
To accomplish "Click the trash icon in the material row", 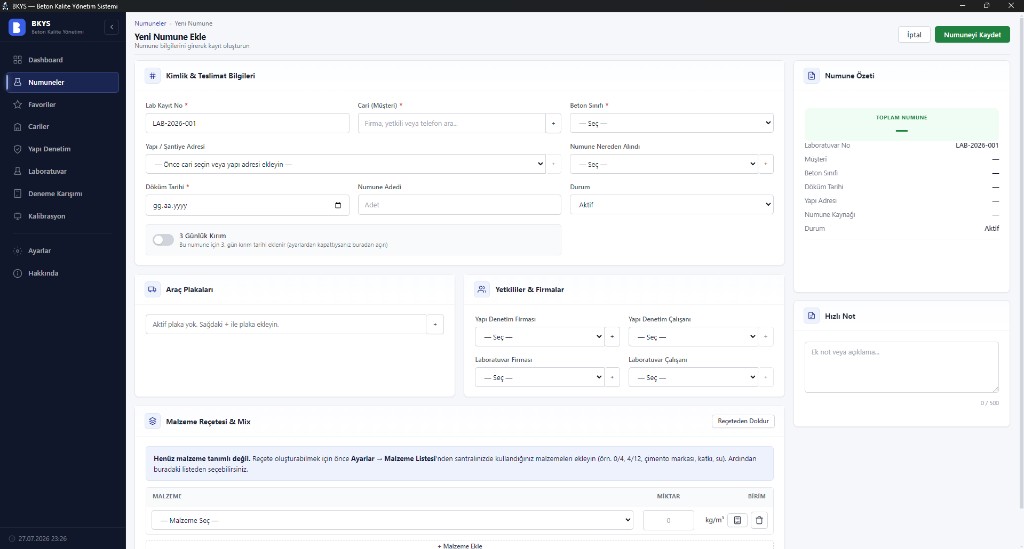I will pos(759,520).
